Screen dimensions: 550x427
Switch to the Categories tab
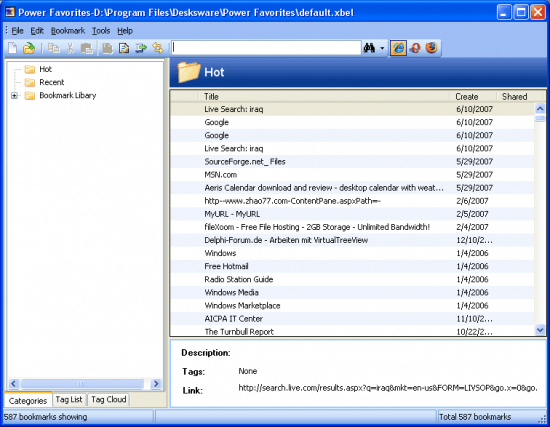click(28, 401)
